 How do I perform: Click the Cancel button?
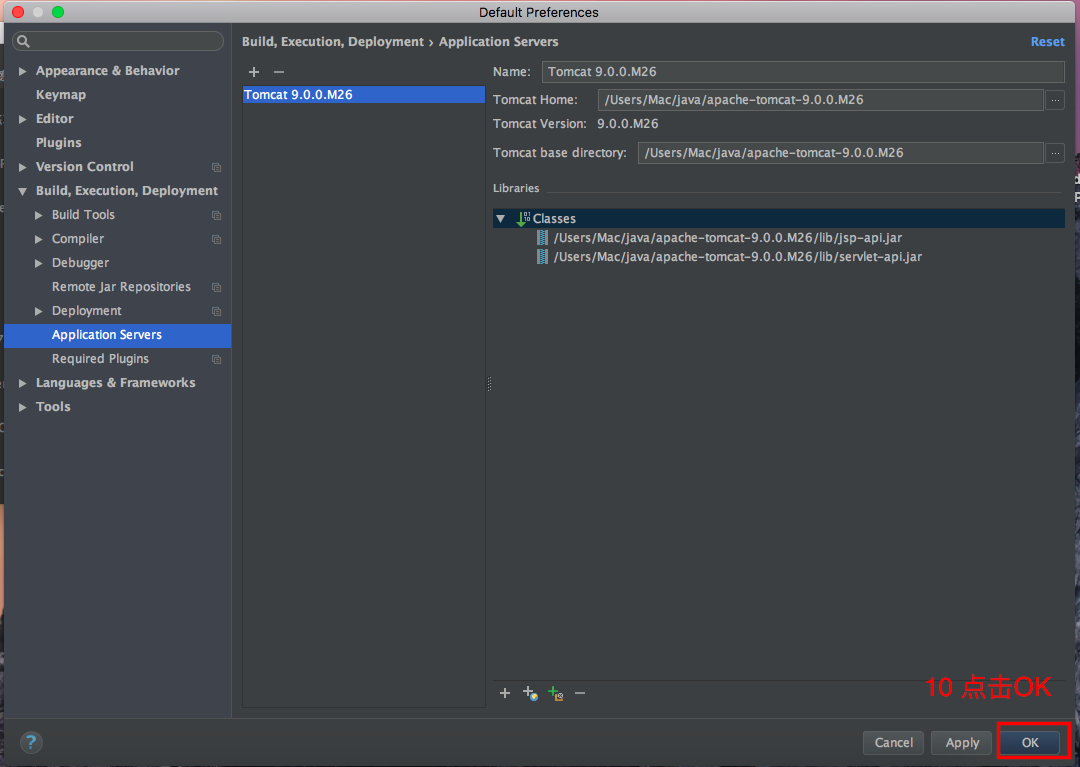(x=893, y=742)
